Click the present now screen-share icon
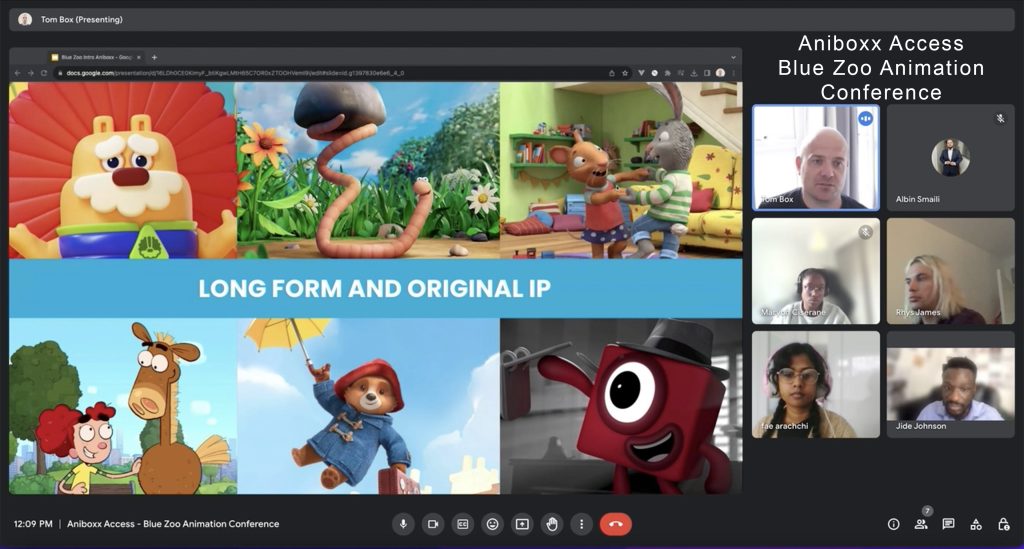The width and height of the screenshot is (1024, 549). 522,524
